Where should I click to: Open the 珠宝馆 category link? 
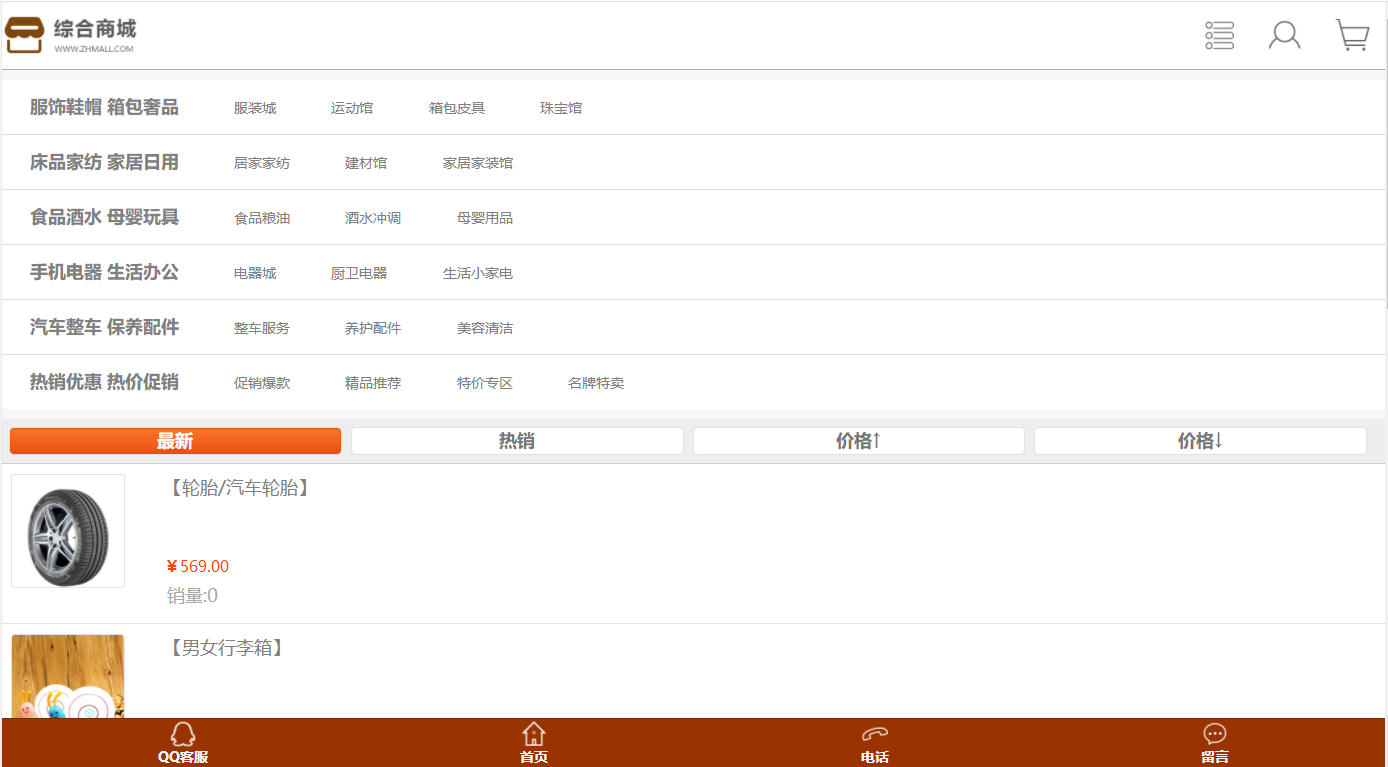coord(561,108)
